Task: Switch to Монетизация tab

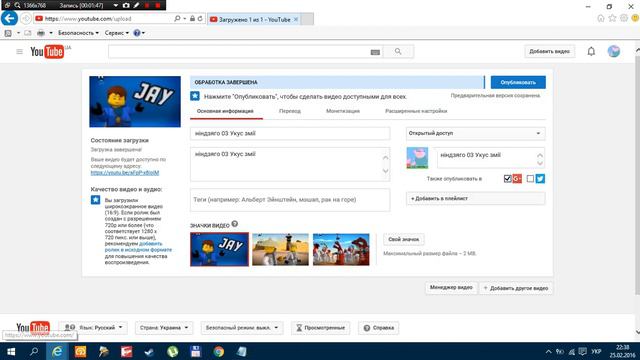Action: (343, 111)
